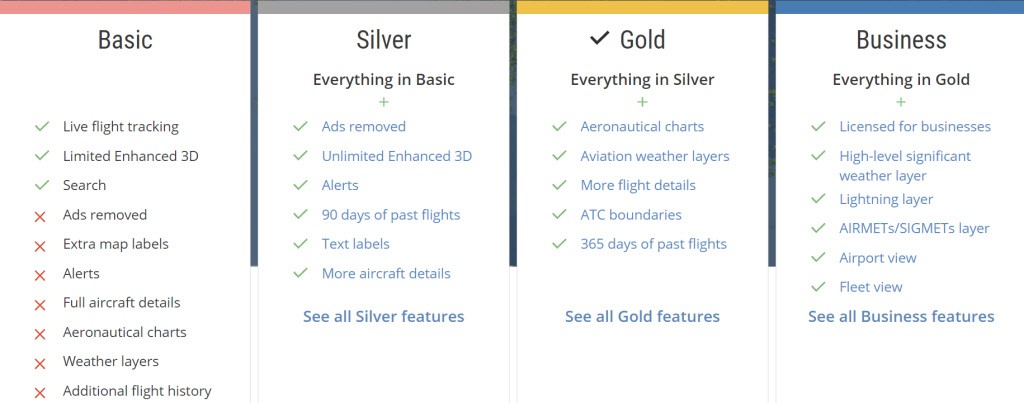Open See all Gold features link

click(642, 316)
